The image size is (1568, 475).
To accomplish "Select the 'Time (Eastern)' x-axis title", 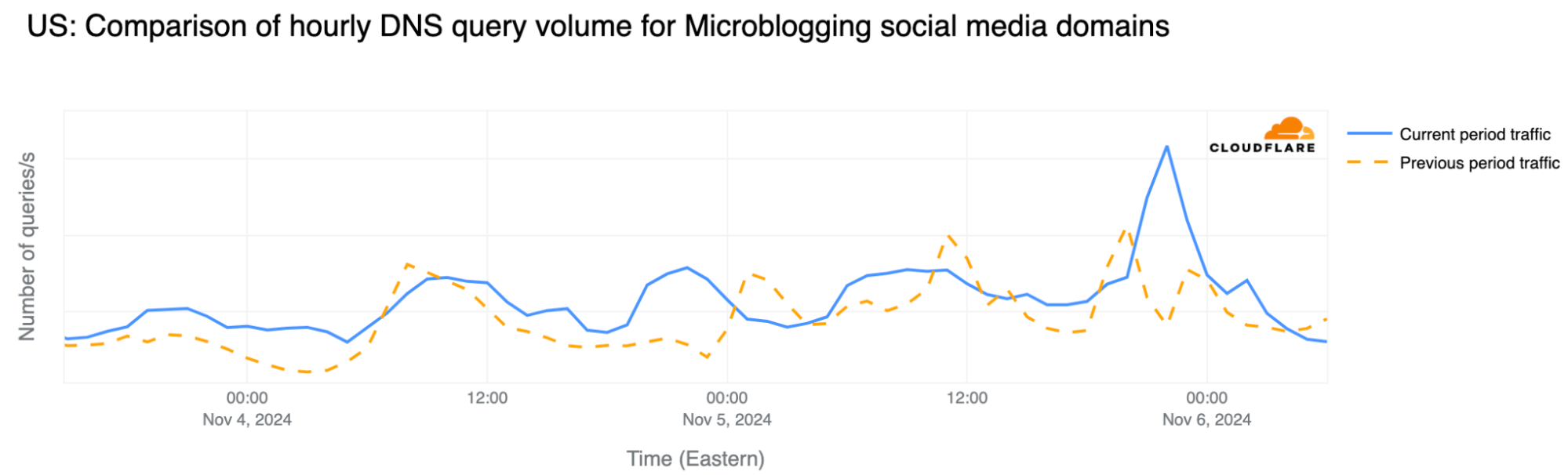I will 695,459.
